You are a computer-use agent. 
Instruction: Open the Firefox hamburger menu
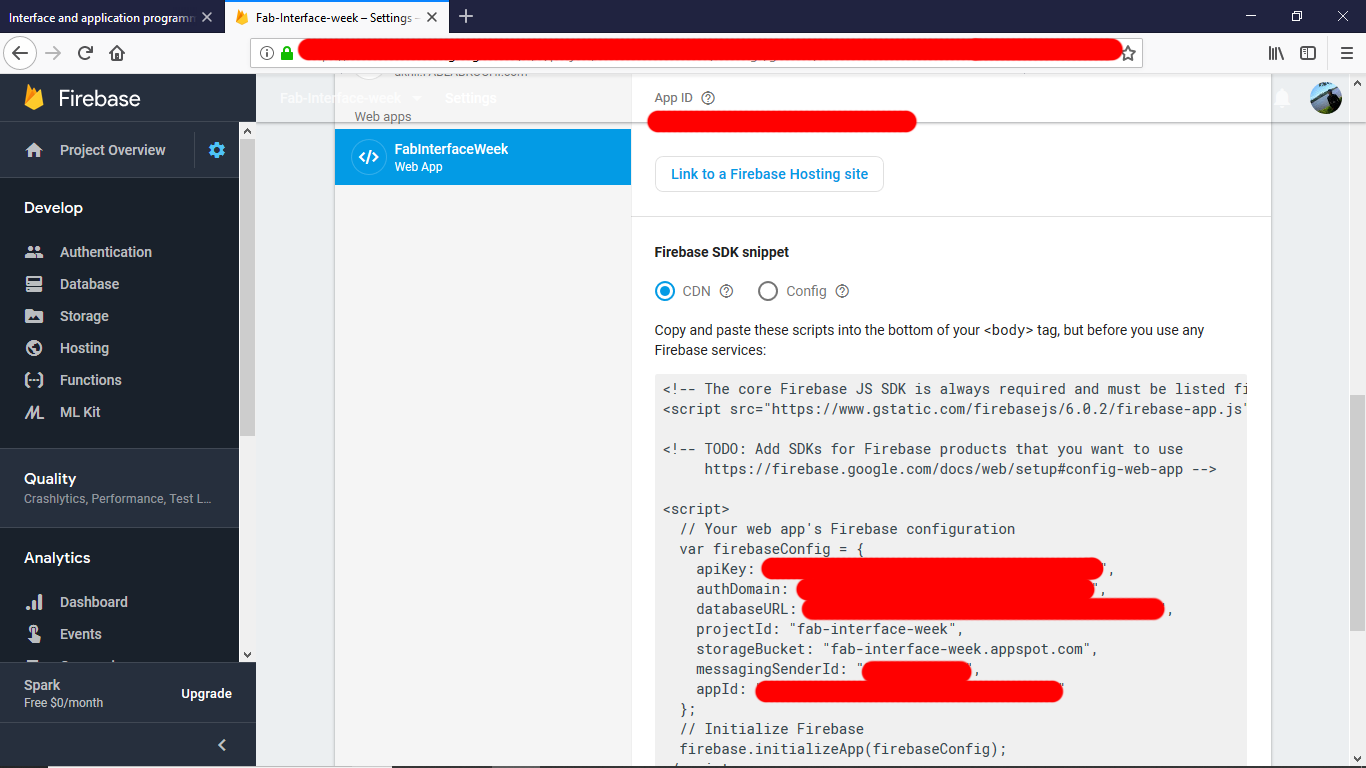point(1346,52)
